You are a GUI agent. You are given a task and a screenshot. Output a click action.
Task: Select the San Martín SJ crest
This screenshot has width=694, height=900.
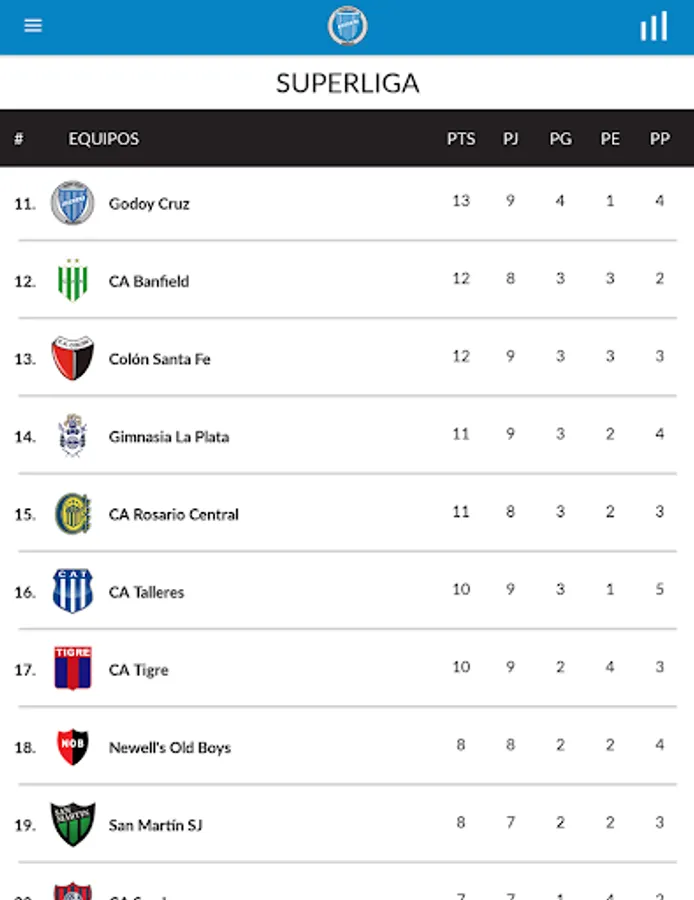point(71,825)
